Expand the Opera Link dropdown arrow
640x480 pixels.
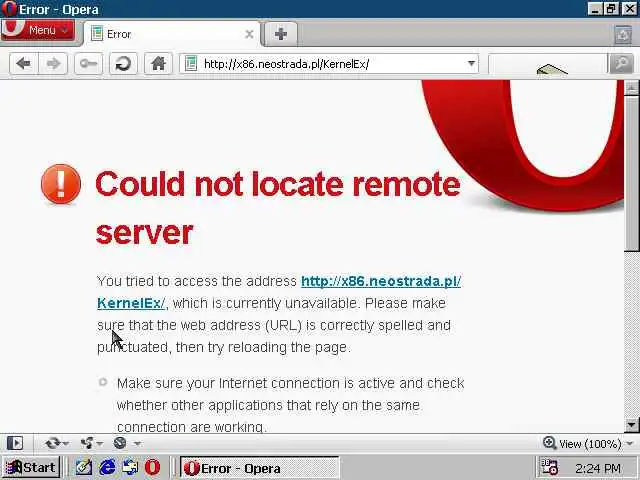point(66,443)
